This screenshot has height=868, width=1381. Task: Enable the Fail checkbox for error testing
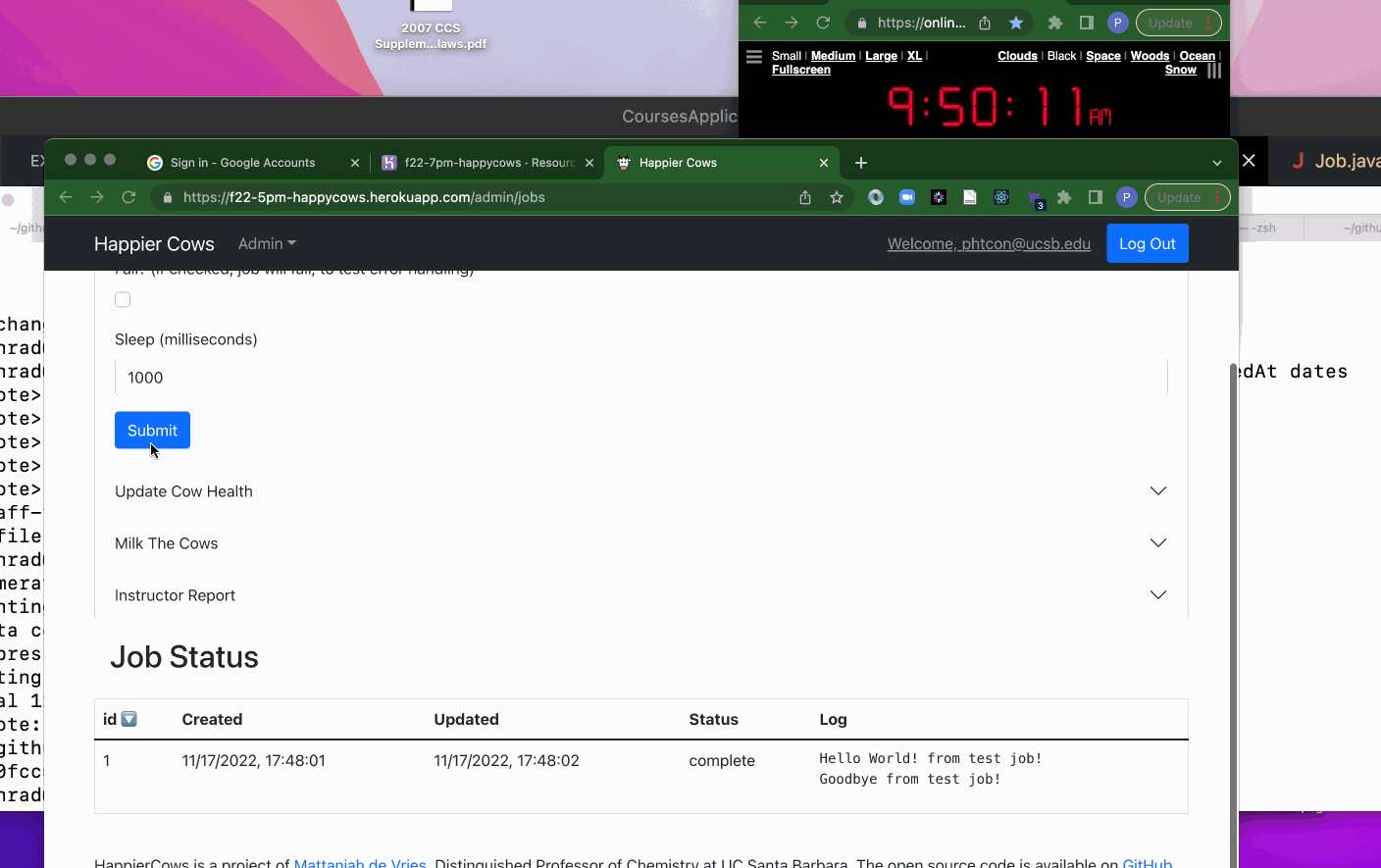(x=123, y=299)
